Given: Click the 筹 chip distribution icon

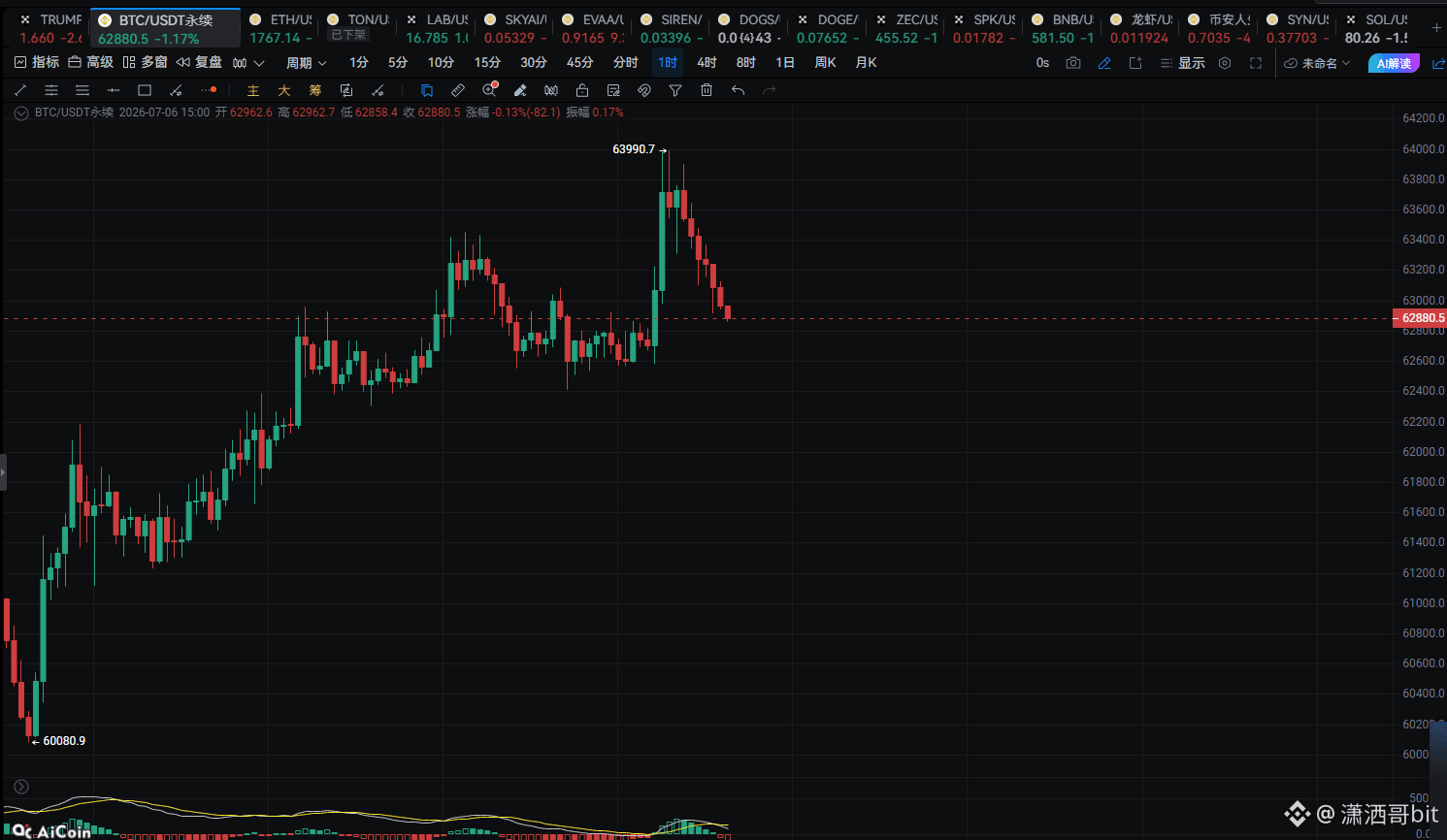Looking at the screenshot, I should point(315,90).
